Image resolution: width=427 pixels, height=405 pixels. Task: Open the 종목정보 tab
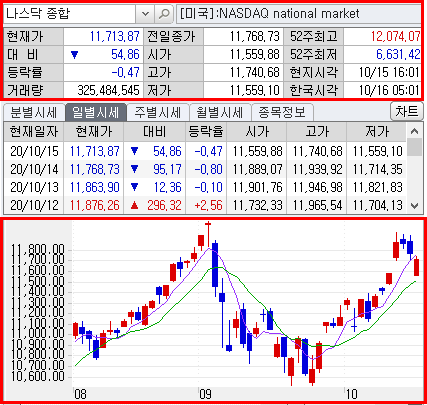coord(282,112)
